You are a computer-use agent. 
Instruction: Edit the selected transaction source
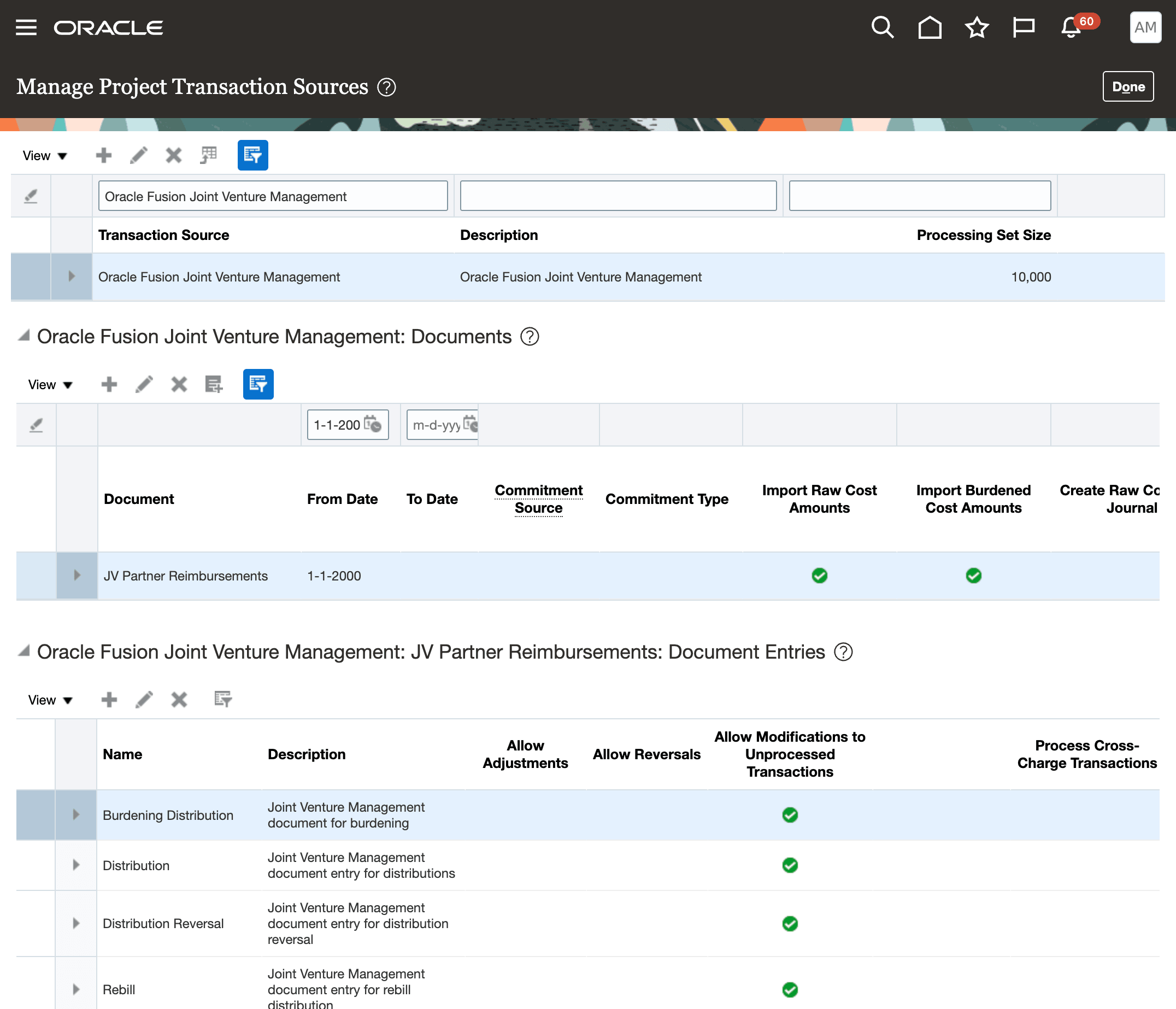tap(138, 155)
